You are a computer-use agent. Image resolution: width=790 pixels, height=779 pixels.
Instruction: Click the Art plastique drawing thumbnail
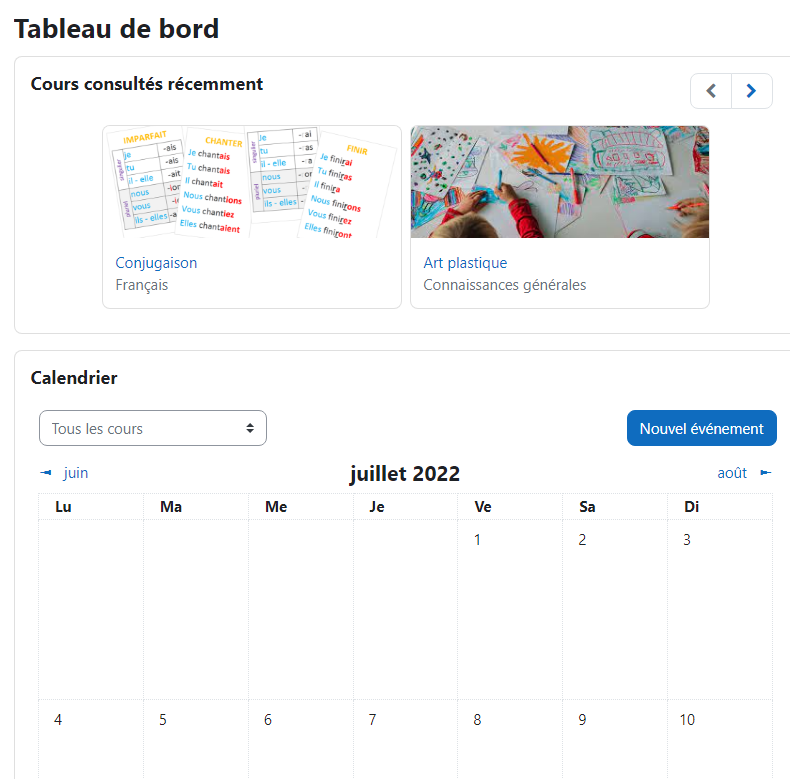(x=560, y=182)
